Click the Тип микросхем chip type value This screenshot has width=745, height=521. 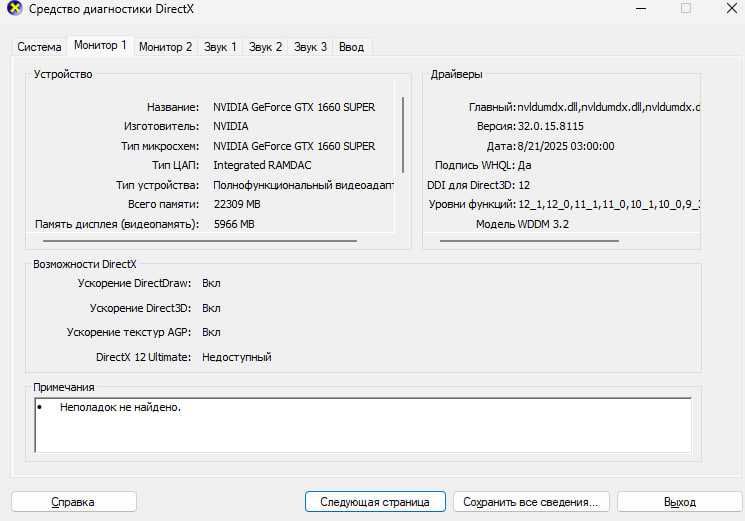[x=294, y=146]
